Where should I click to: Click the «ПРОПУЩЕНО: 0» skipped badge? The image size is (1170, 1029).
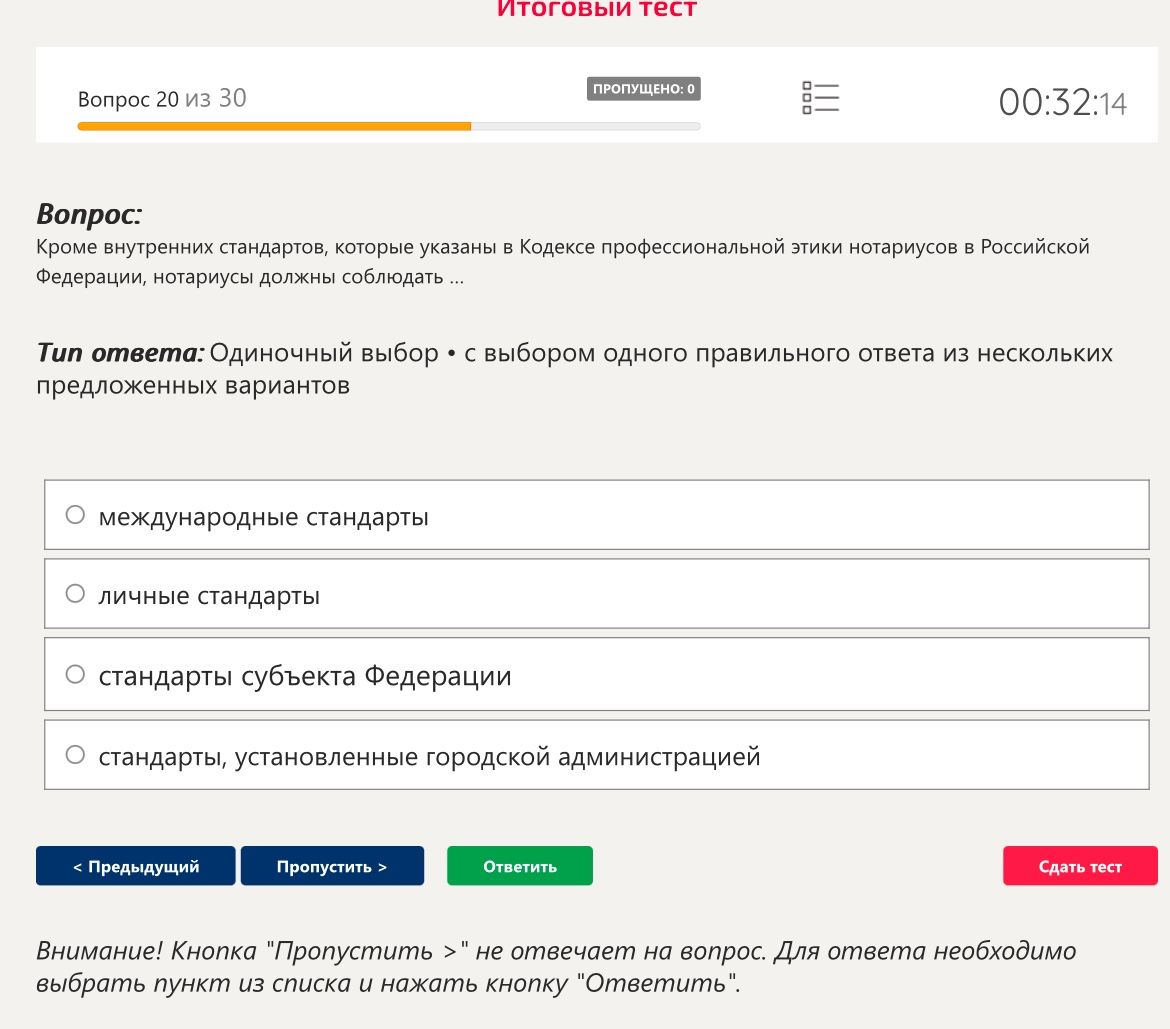point(643,89)
